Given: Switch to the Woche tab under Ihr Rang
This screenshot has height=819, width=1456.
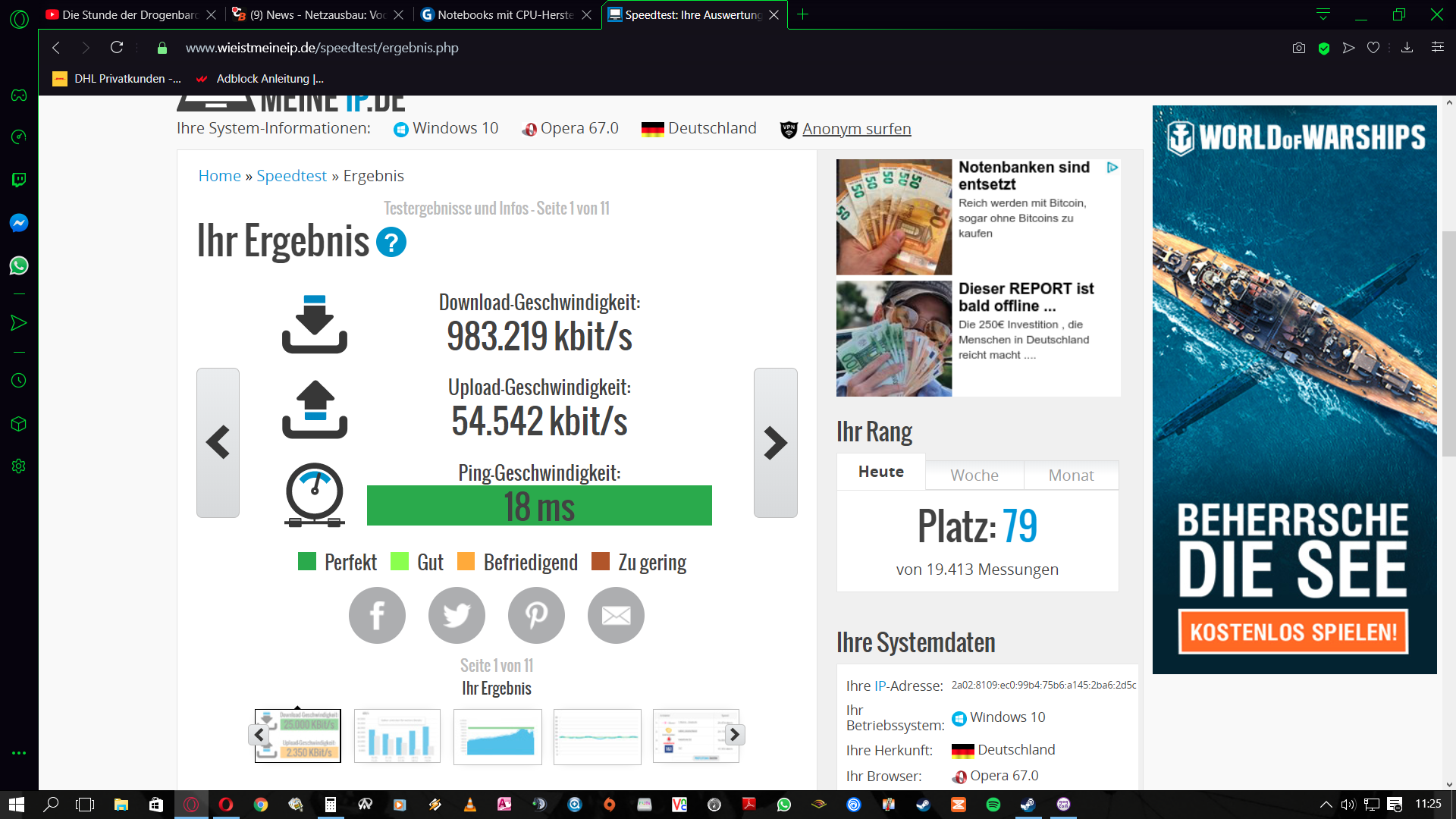Looking at the screenshot, I should [974, 475].
